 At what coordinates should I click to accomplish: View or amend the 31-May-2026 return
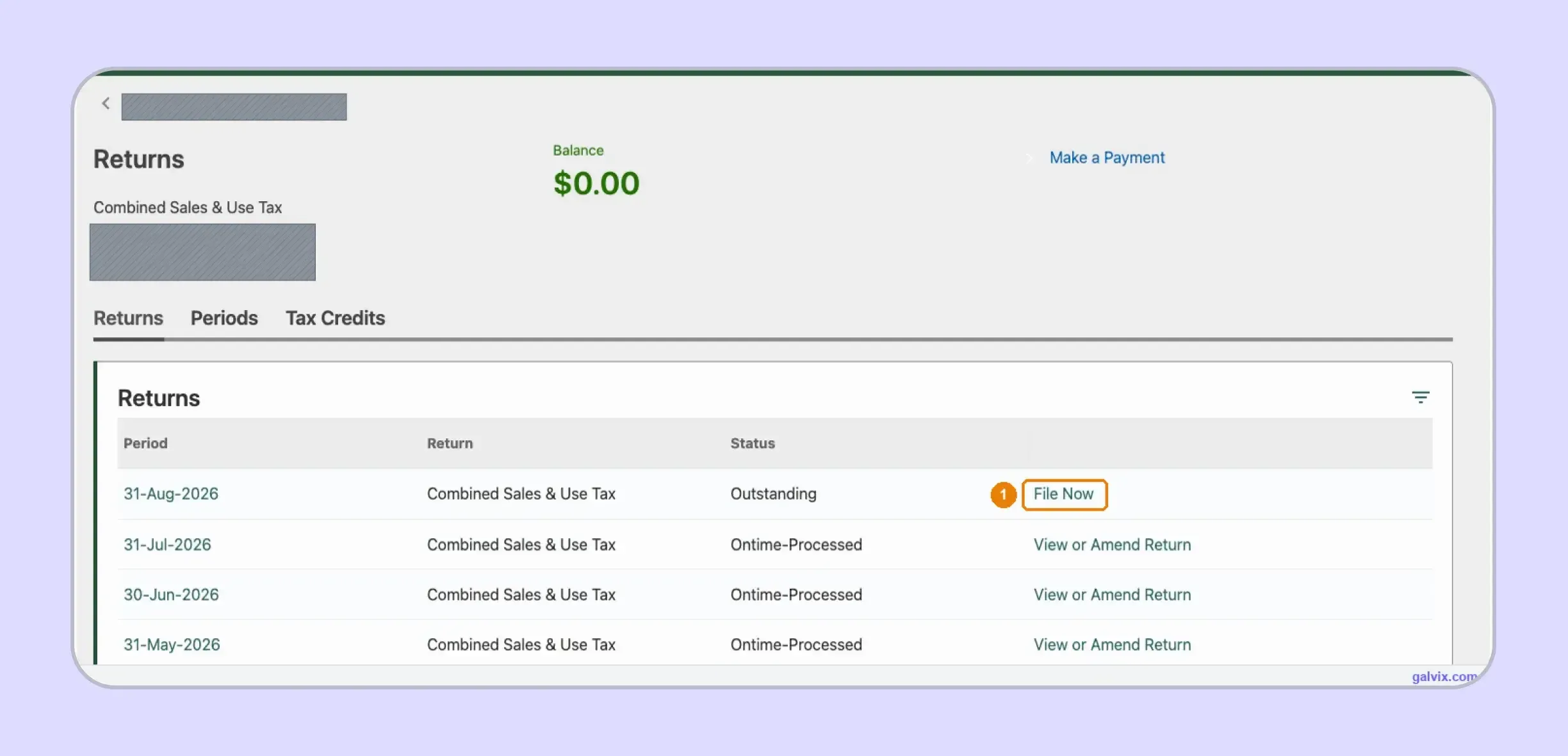point(1113,645)
